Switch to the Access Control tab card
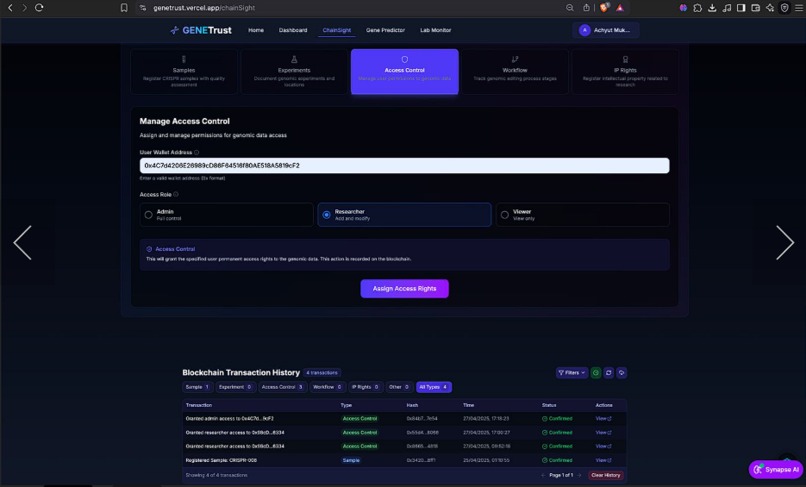Viewport: 806px width, 487px height. pyautogui.click(x=405, y=71)
